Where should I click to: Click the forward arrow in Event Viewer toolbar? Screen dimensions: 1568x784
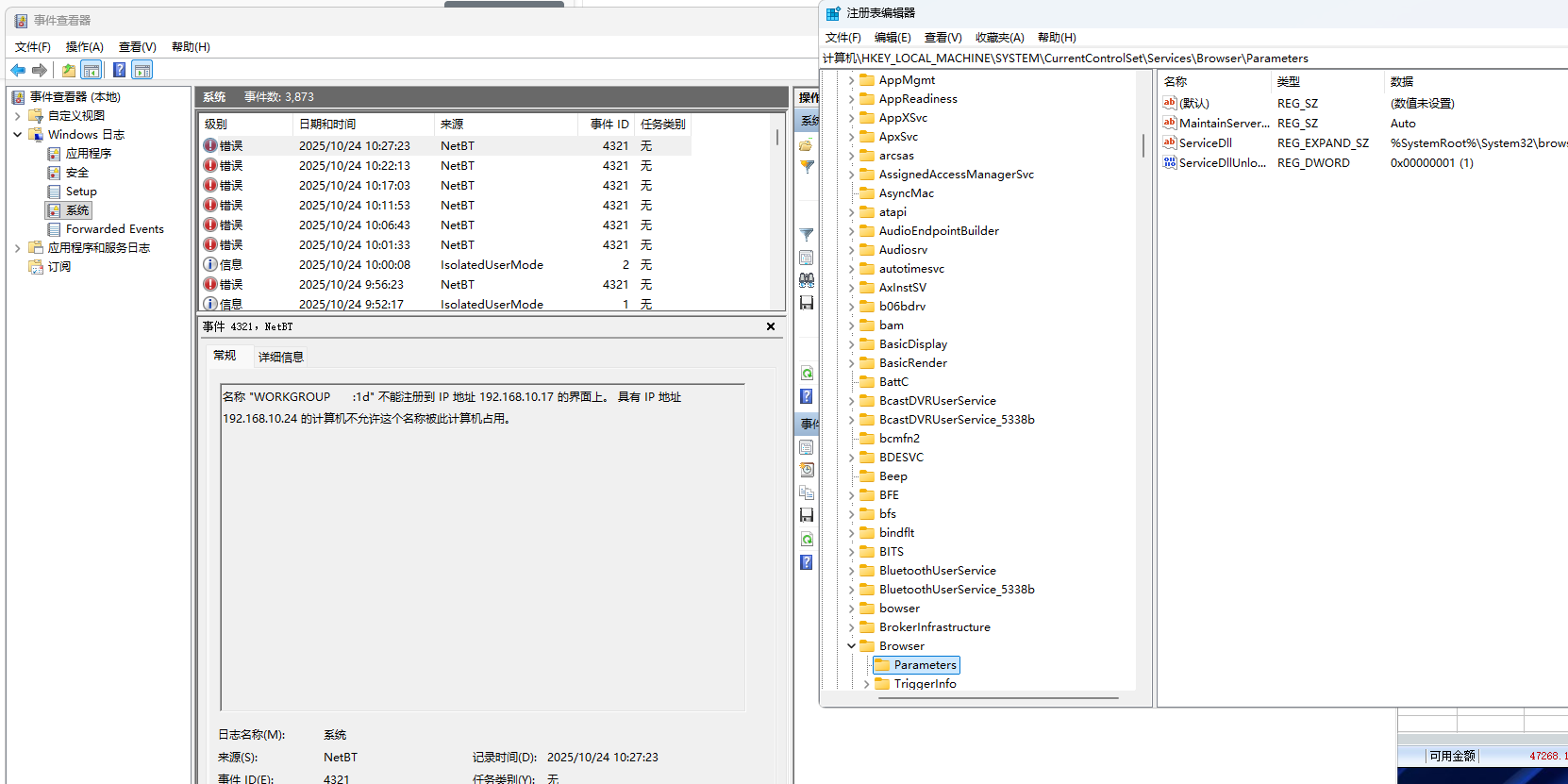pos(40,70)
